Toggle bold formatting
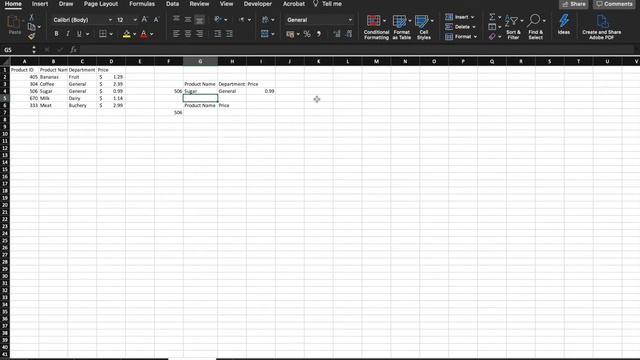The width and height of the screenshot is (640, 360). (56, 34)
